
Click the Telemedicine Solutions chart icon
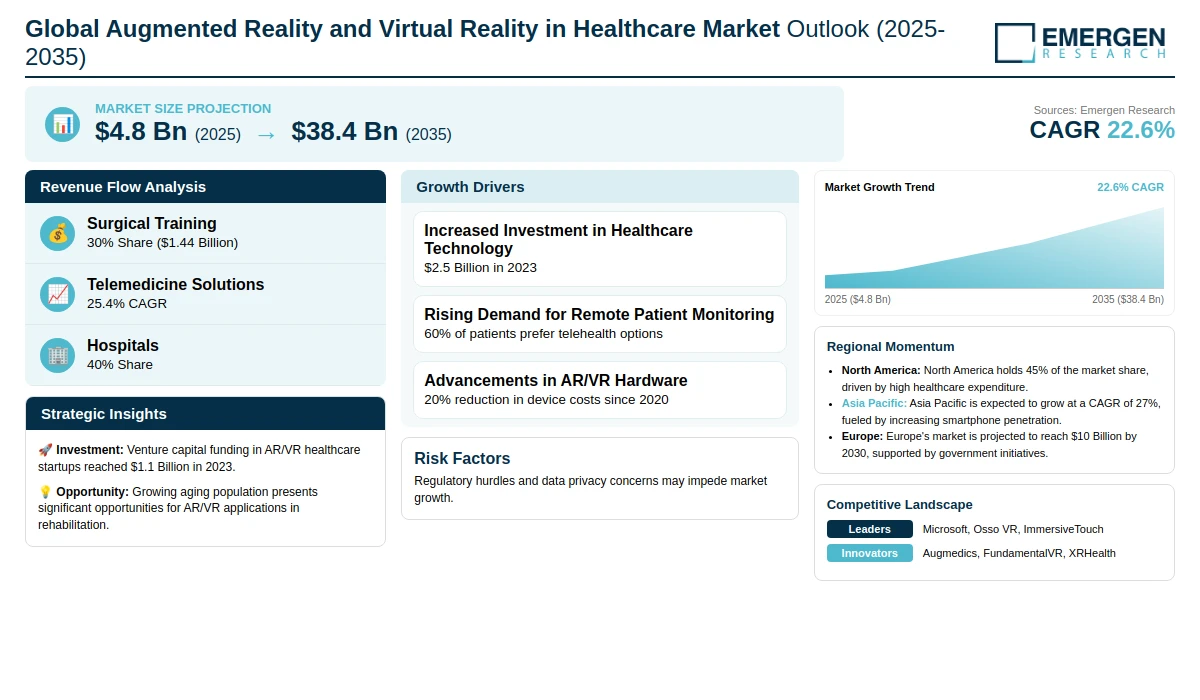point(57,294)
